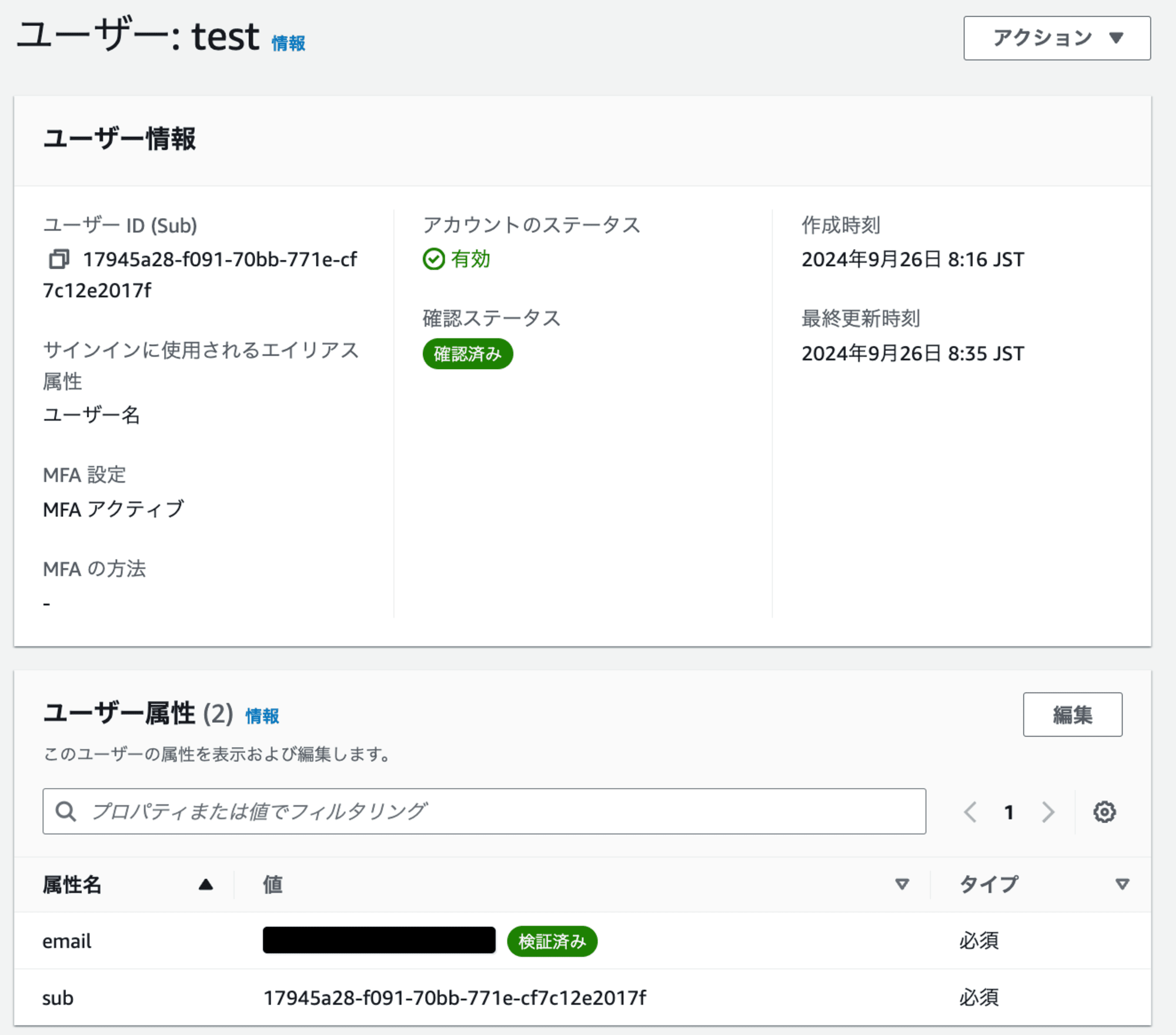Click 必須 type in the sub row
The width and height of the screenshot is (1176, 1035).
(979, 997)
